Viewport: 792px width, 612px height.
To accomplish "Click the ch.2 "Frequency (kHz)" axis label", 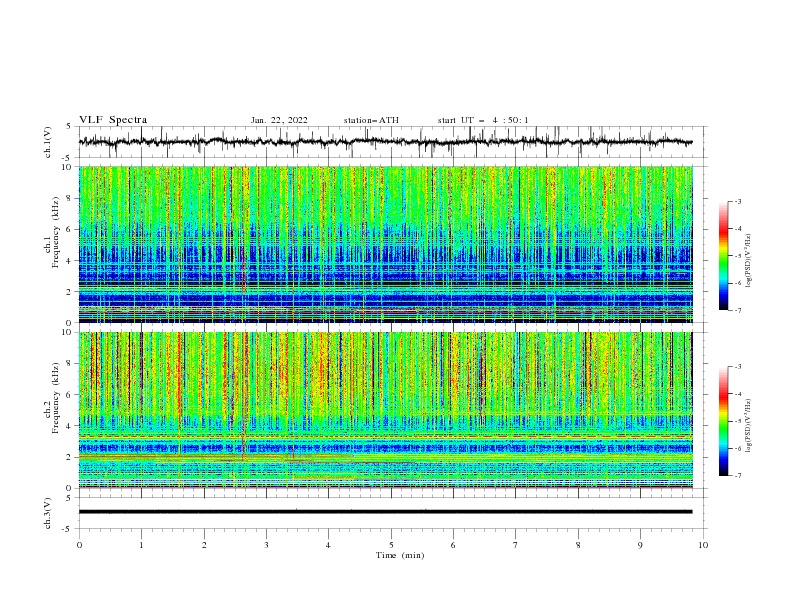I will (55, 398).
